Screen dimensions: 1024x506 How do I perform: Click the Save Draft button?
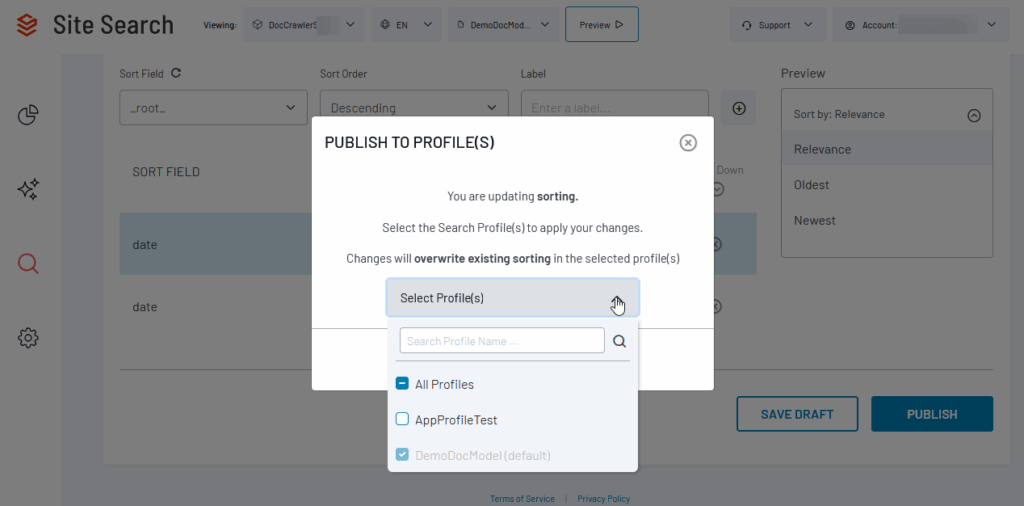coord(797,414)
